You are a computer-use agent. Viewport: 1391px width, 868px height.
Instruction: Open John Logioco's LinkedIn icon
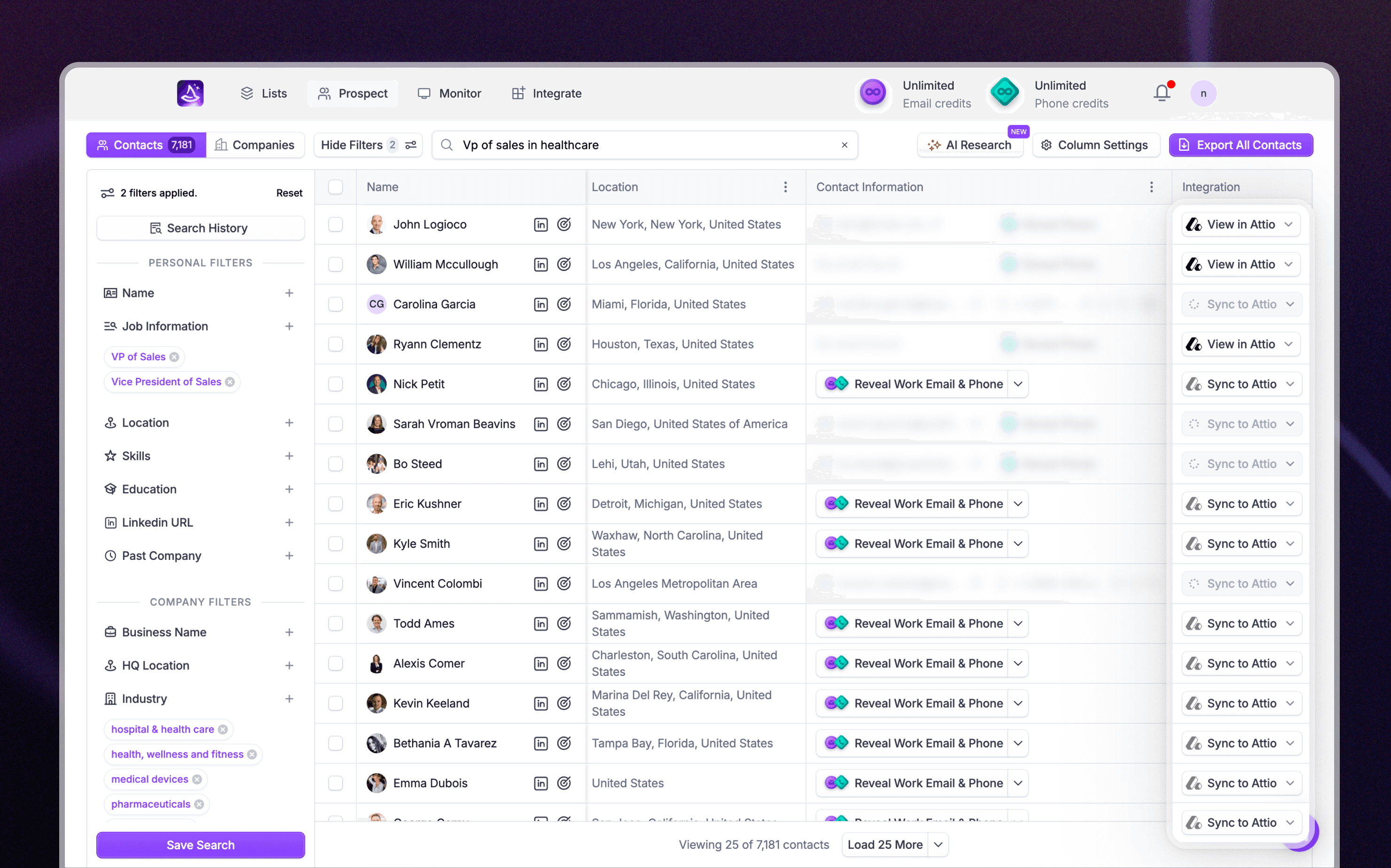click(540, 225)
